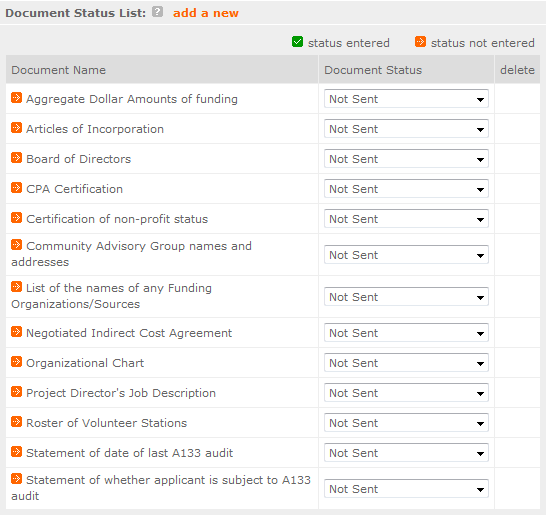This screenshot has height=523, width=548.
Task: Click the green status entered legend checkmark
Action: (297, 42)
